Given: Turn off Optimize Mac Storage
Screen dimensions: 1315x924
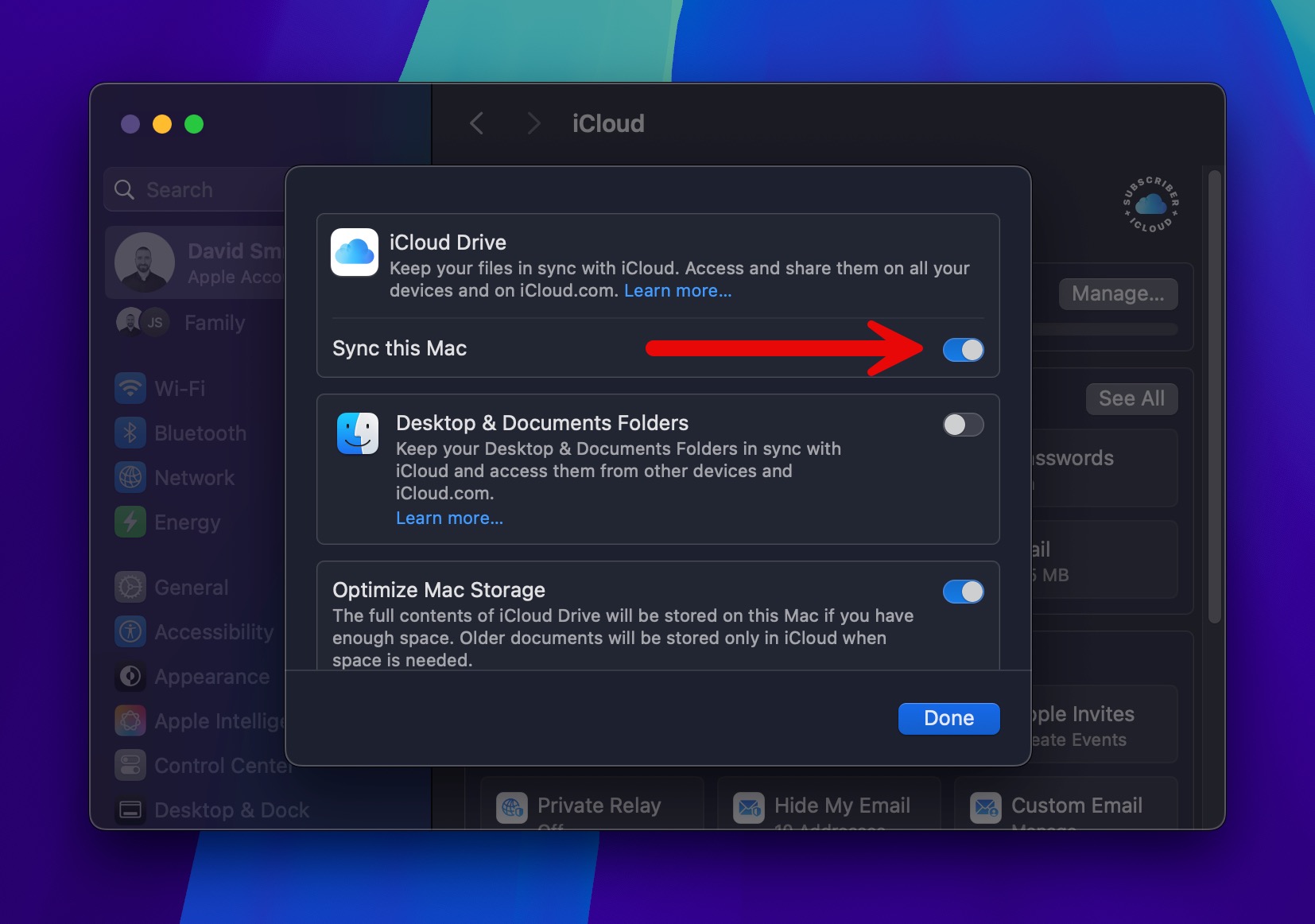Looking at the screenshot, I should tap(963, 592).
